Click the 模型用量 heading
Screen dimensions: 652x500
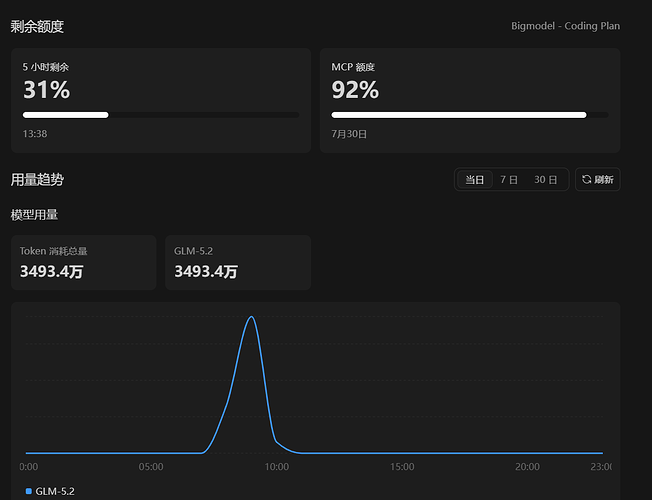point(34,215)
